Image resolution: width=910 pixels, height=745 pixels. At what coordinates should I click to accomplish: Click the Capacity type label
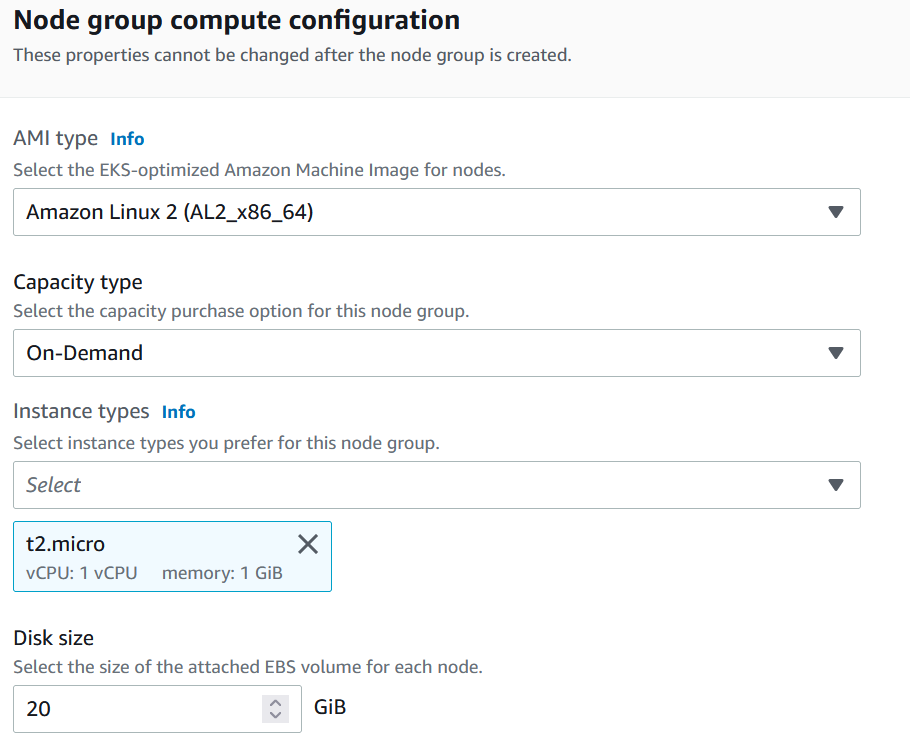pyautogui.click(x=78, y=282)
